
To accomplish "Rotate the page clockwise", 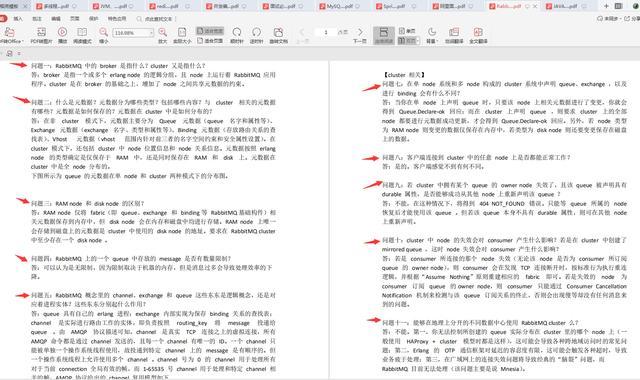I will (x=237, y=35).
